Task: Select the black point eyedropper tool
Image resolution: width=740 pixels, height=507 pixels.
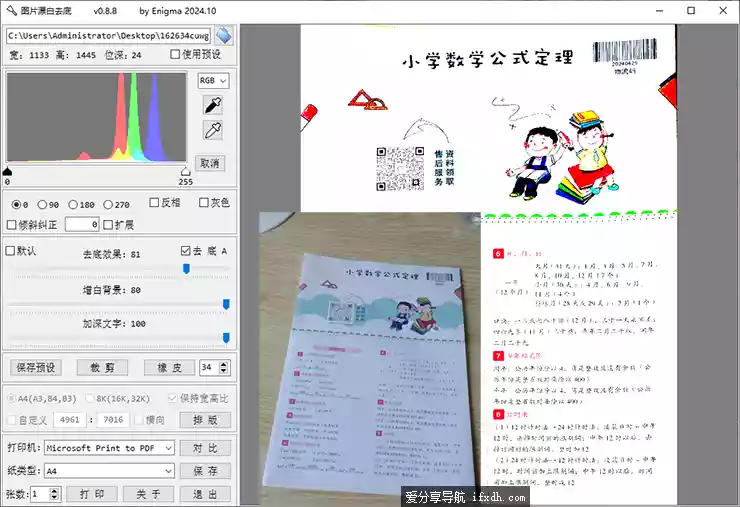Action: (x=213, y=105)
